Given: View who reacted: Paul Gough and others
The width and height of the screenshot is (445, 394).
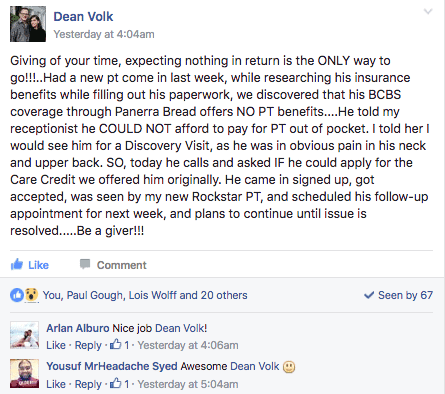Looking at the screenshot, I should point(145,295).
